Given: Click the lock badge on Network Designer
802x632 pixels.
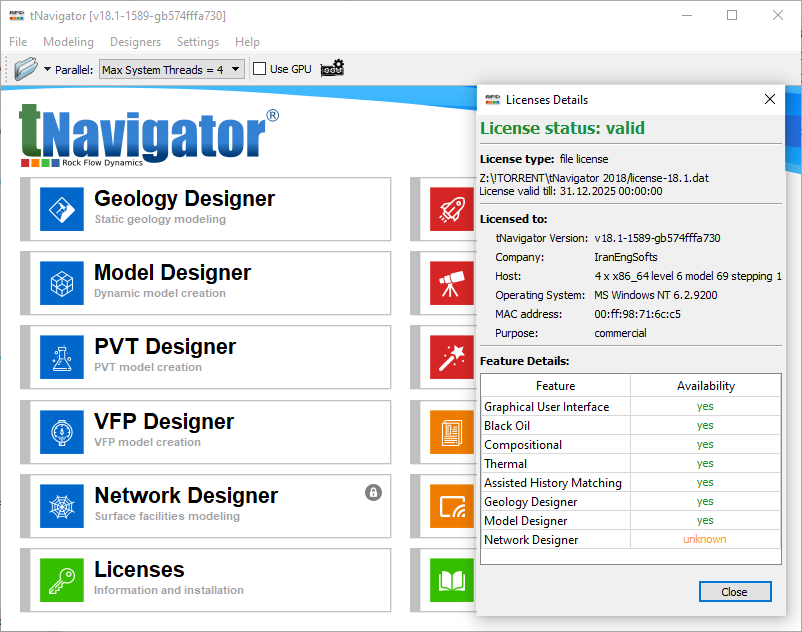Looking at the screenshot, I should pos(373,492).
